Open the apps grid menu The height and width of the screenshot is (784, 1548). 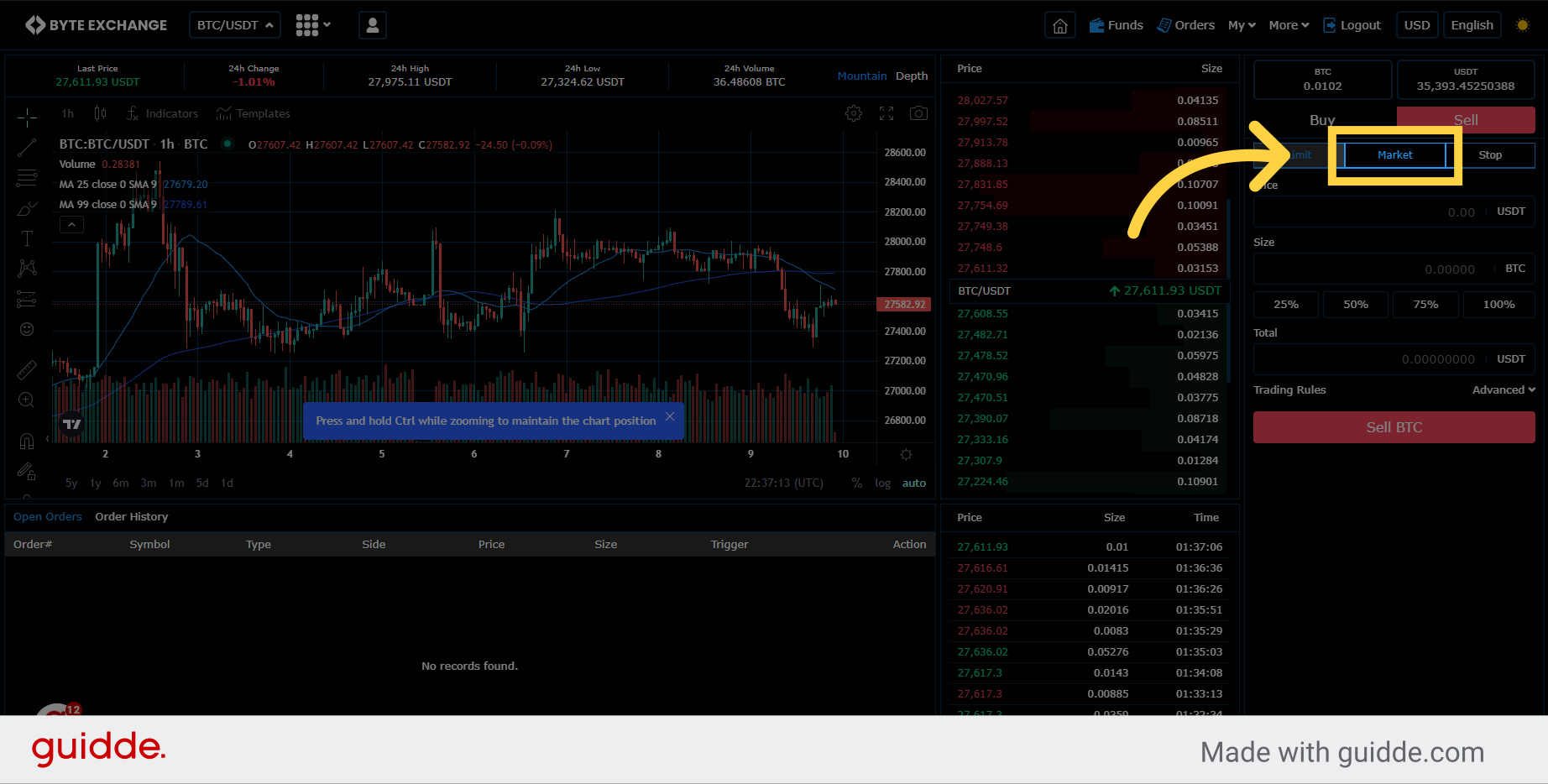pyautogui.click(x=313, y=25)
